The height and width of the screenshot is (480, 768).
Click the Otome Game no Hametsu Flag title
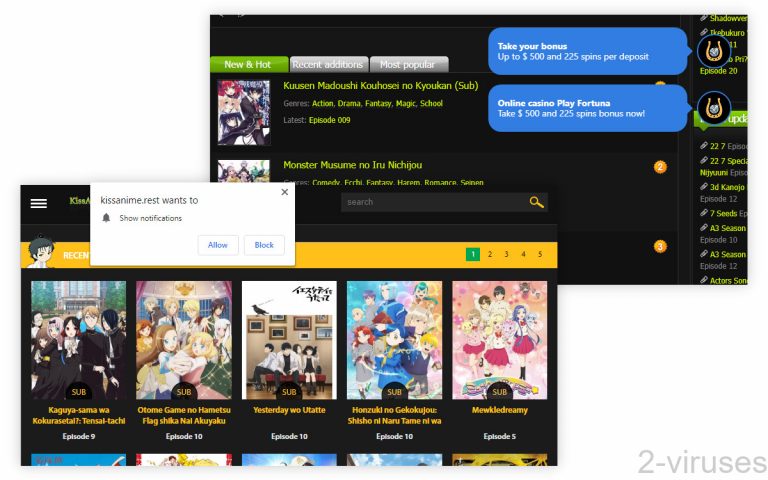click(184, 415)
